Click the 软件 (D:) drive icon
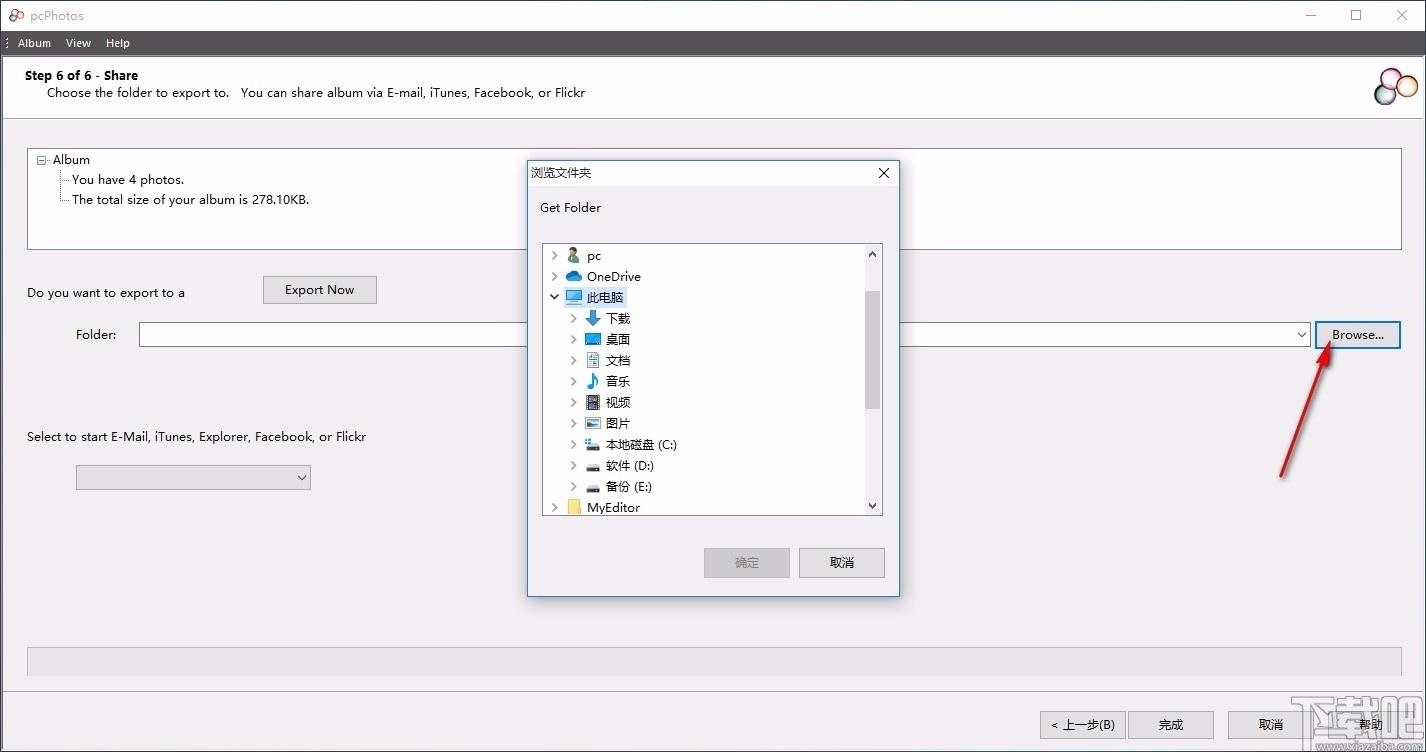This screenshot has height=752, width=1426. (593, 466)
